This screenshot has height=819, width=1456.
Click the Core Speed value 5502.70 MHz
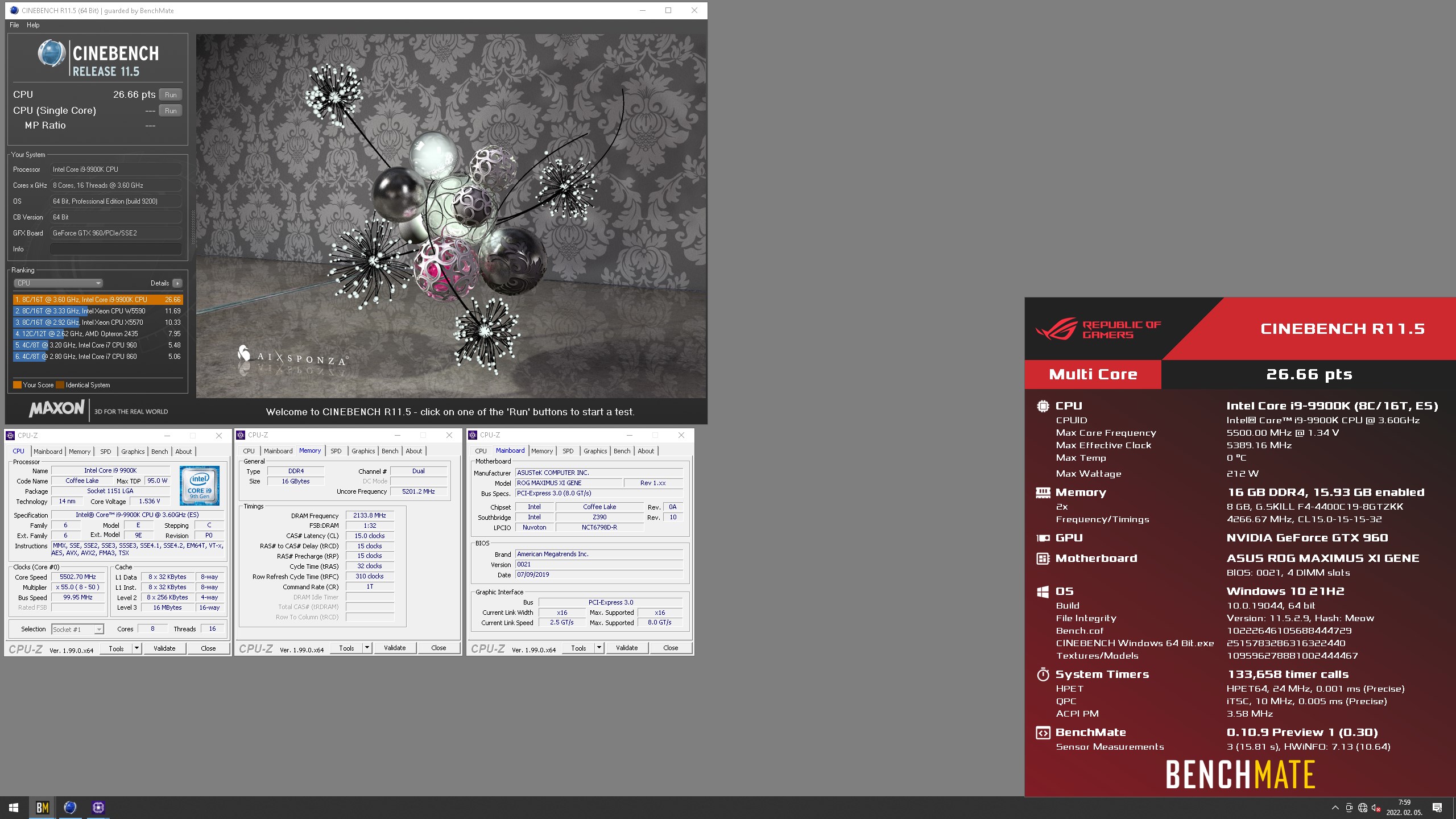click(x=78, y=577)
